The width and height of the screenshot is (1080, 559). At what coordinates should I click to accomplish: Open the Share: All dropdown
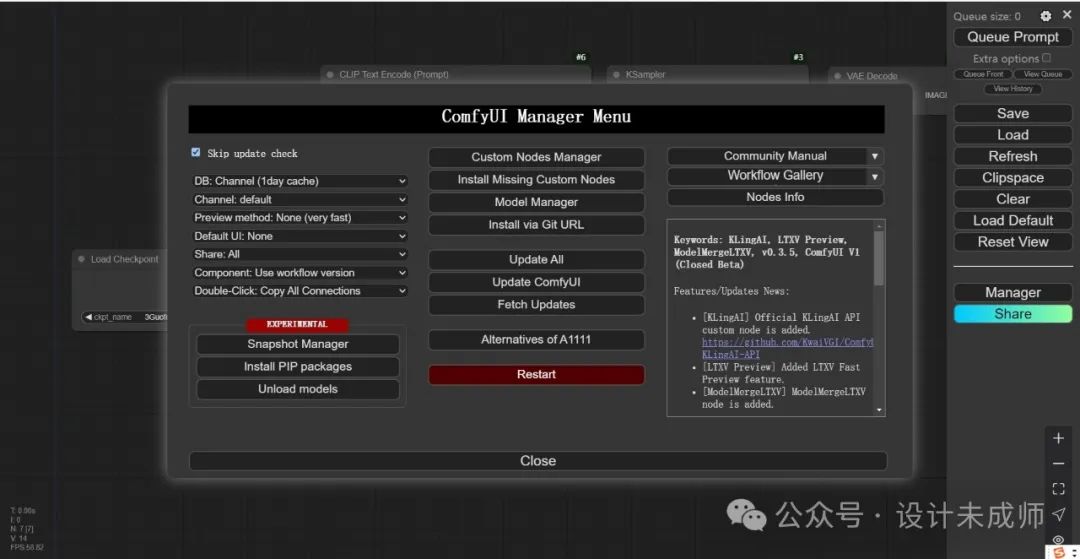click(x=300, y=254)
